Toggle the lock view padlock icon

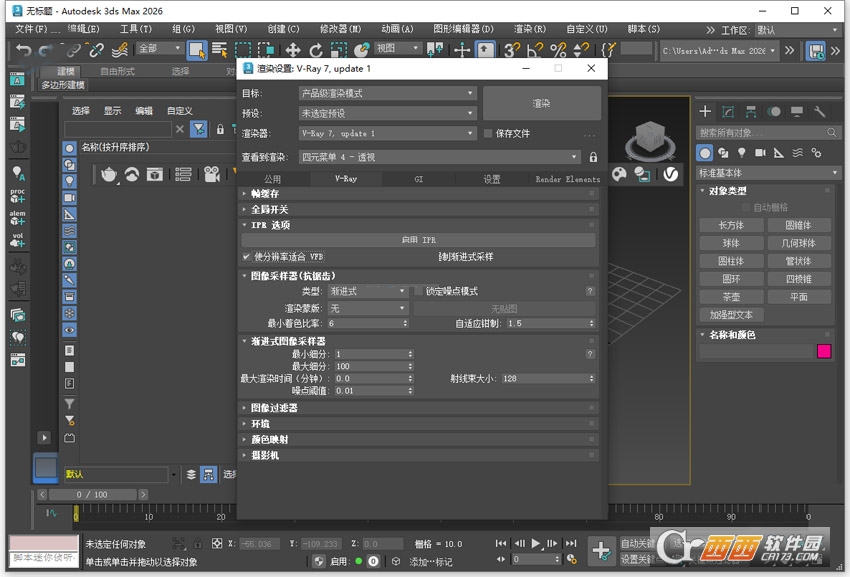point(593,157)
